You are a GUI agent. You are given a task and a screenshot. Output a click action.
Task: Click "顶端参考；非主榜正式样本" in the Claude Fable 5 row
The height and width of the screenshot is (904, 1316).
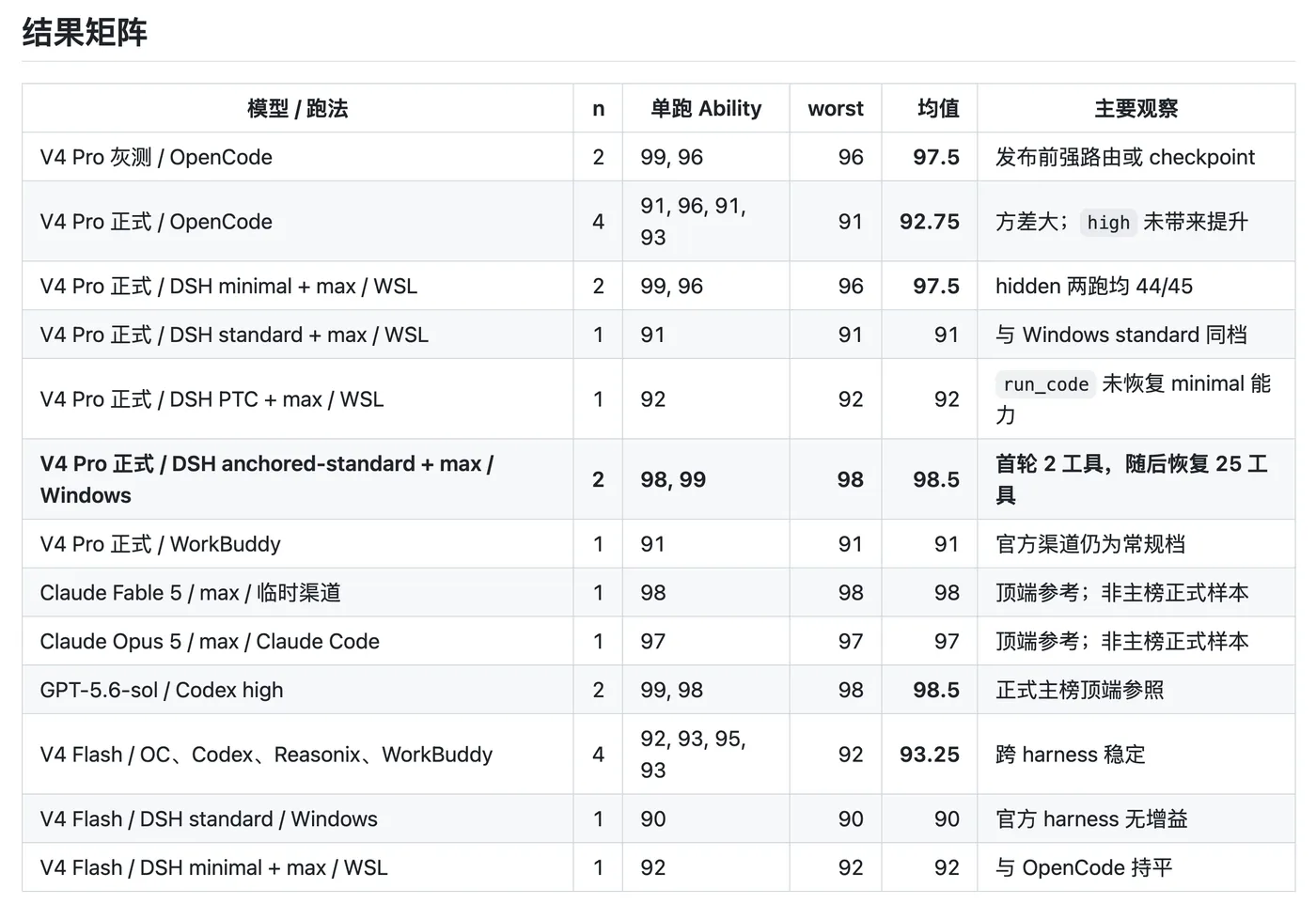pyautogui.click(x=1122, y=593)
